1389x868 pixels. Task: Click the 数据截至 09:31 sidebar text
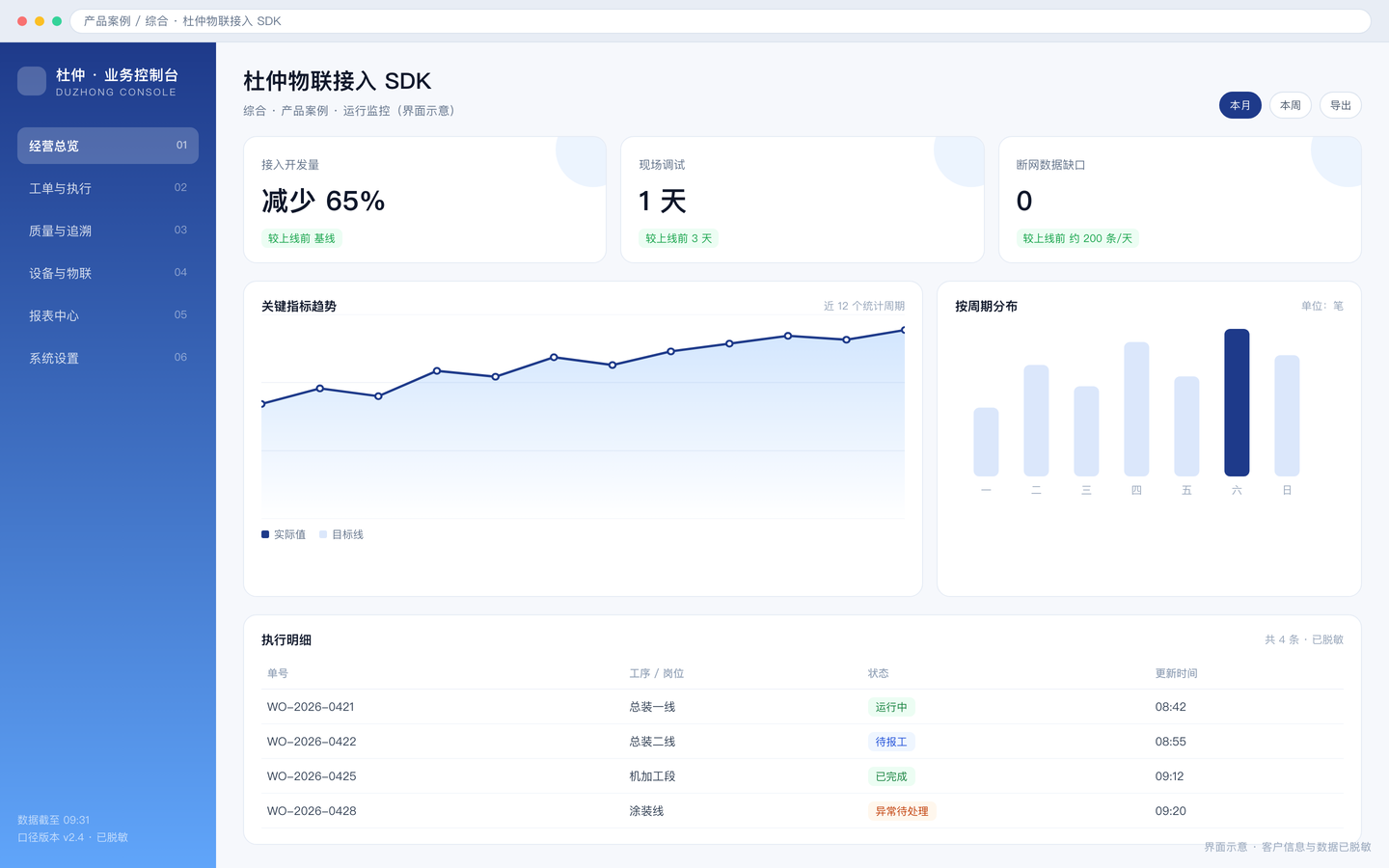tap(54, 820)
